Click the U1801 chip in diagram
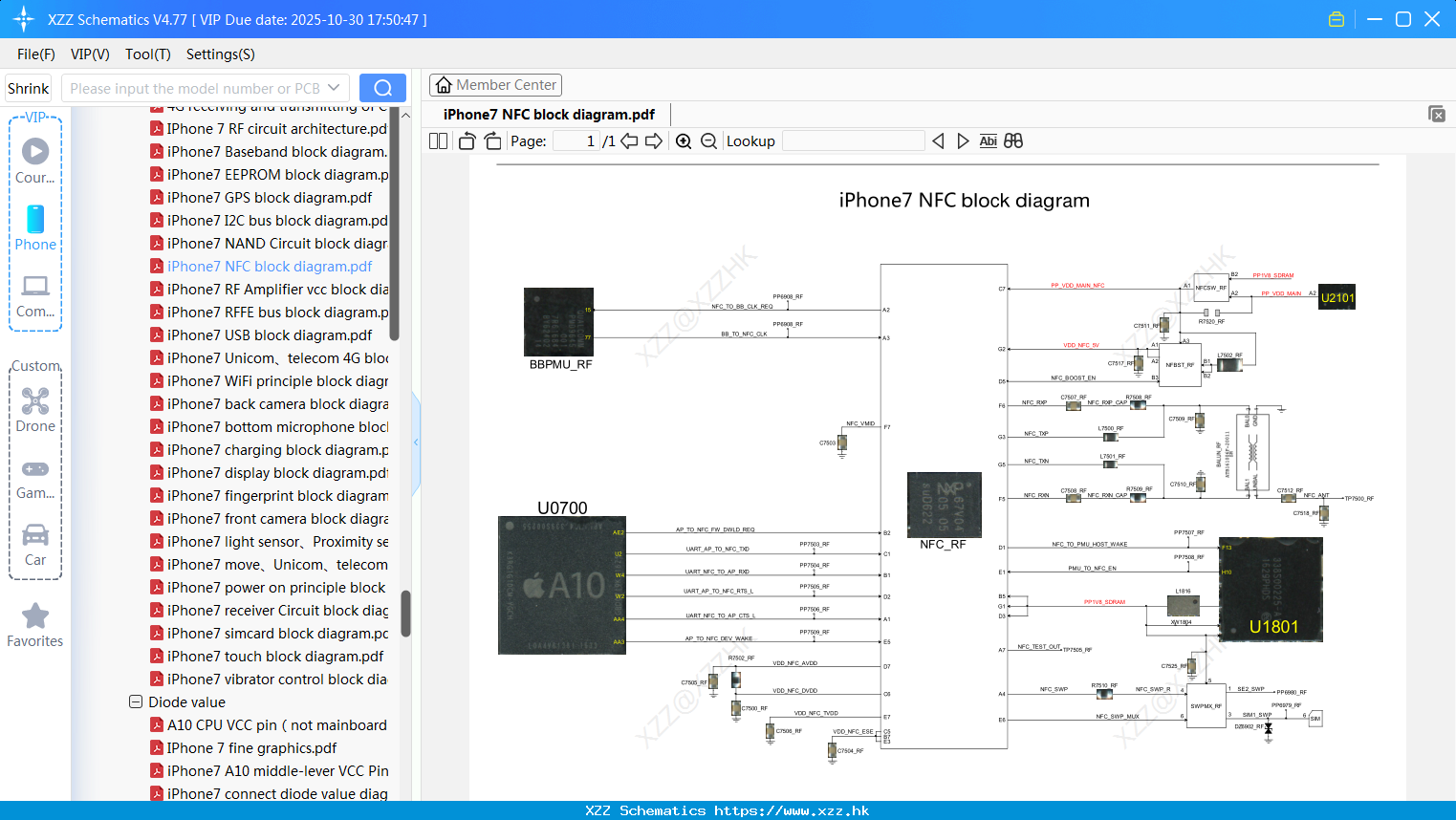1456x820 pixels. pos(1271,590)
